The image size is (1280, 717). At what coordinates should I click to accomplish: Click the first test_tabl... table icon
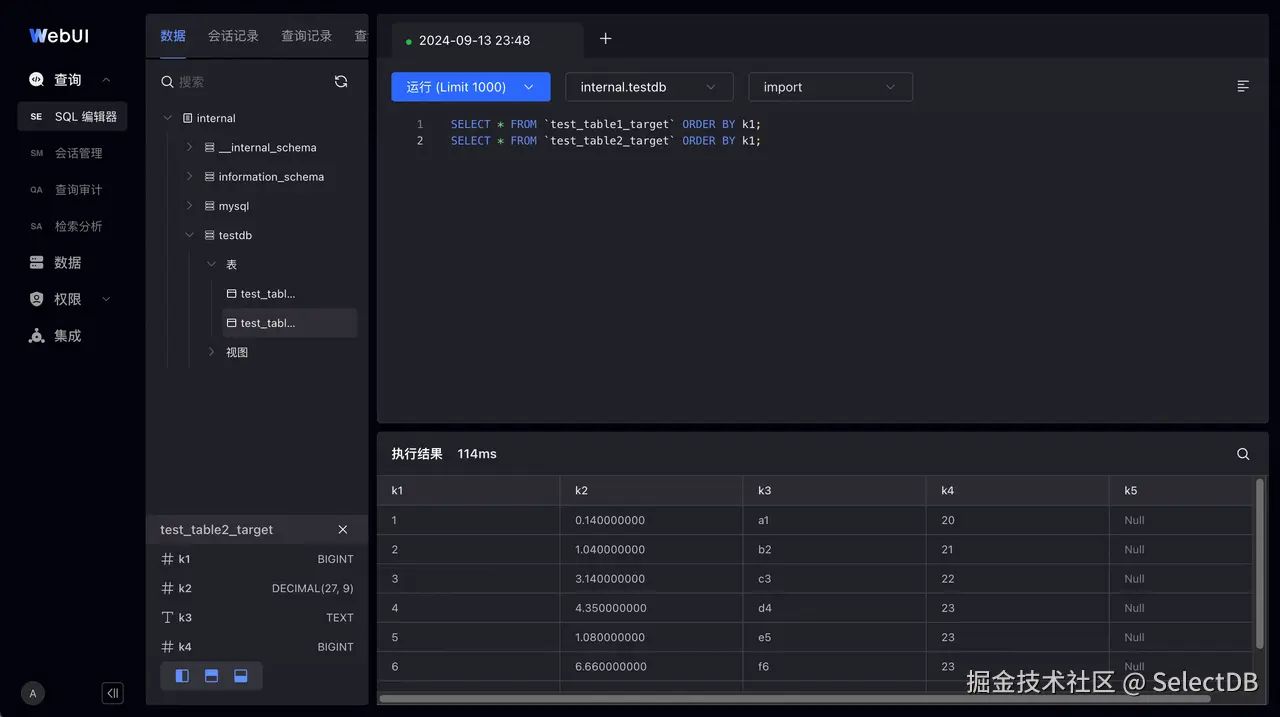coord(231,294)
